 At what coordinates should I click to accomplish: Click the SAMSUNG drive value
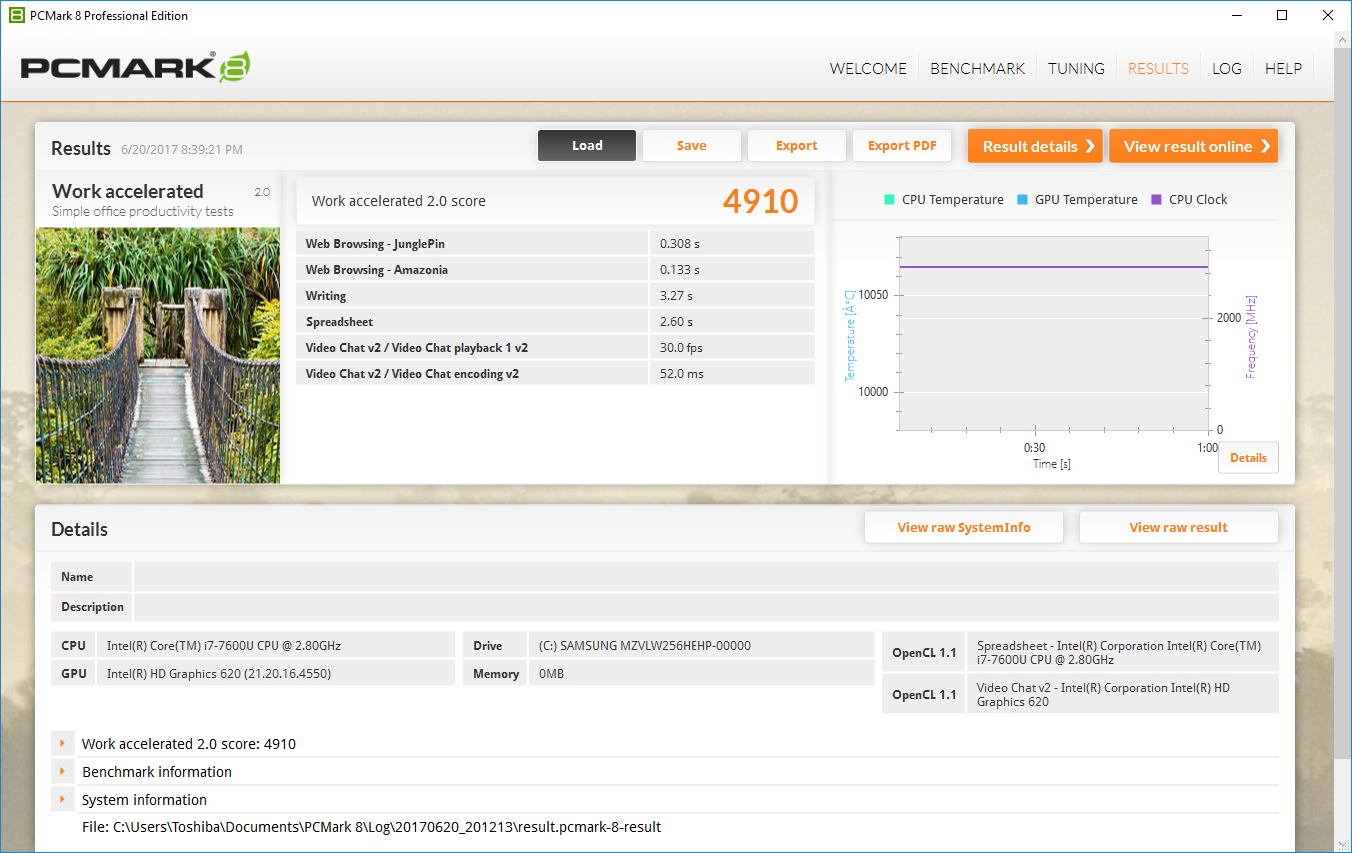tap(645, 646)
